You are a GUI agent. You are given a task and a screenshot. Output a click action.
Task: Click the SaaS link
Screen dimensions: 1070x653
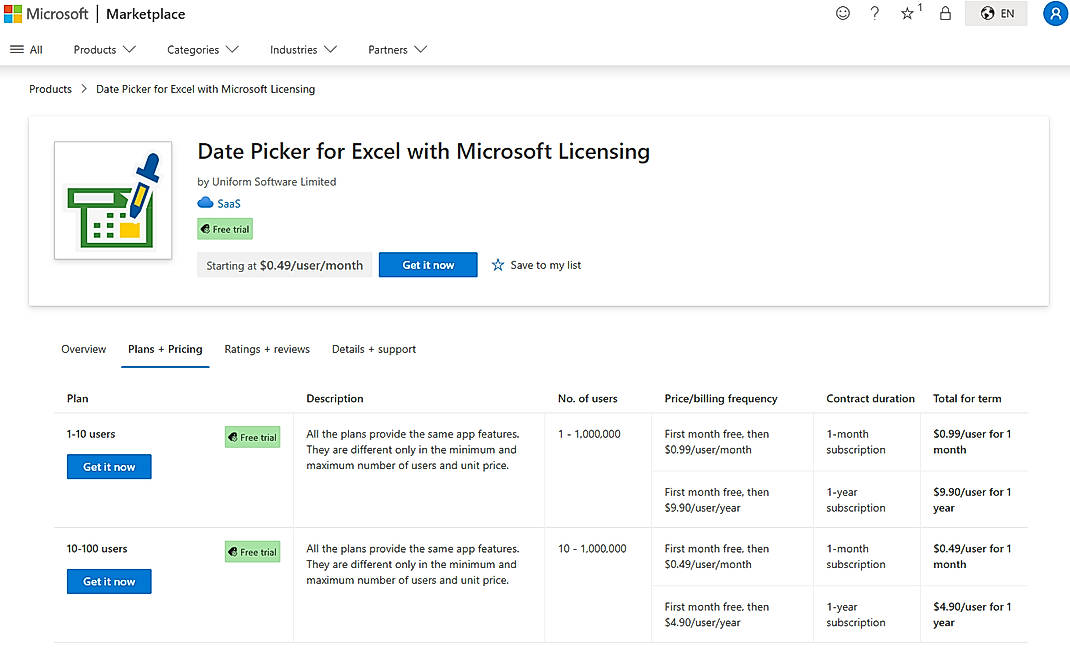pyautogui.click(x=229, y=203)
